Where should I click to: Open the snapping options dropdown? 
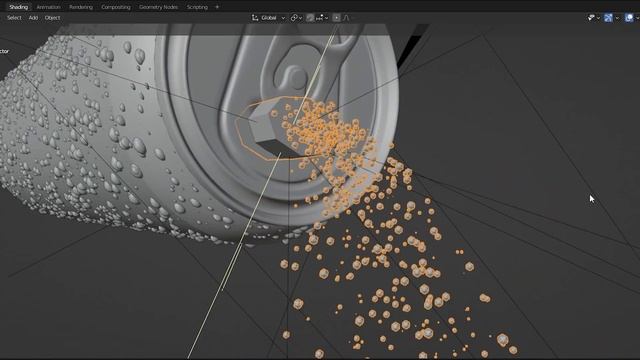[x=322, y=18]
